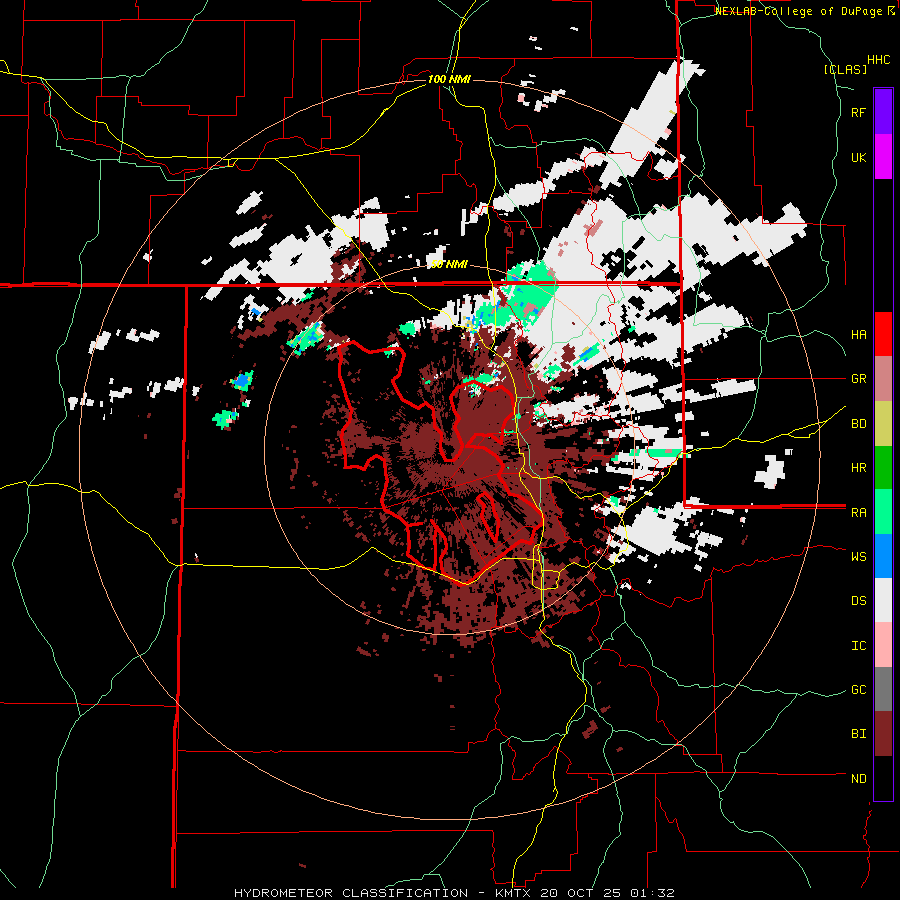Click the 'HHC' product label
This screenshot has height=900, width=900.
(879, 60)
